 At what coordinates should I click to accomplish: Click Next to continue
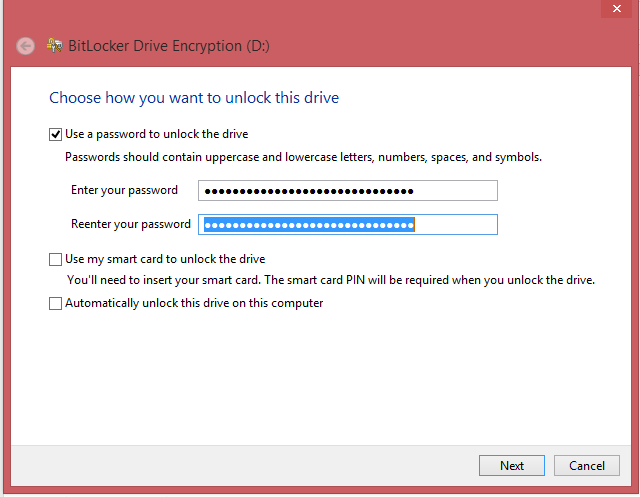click(512, 466)
